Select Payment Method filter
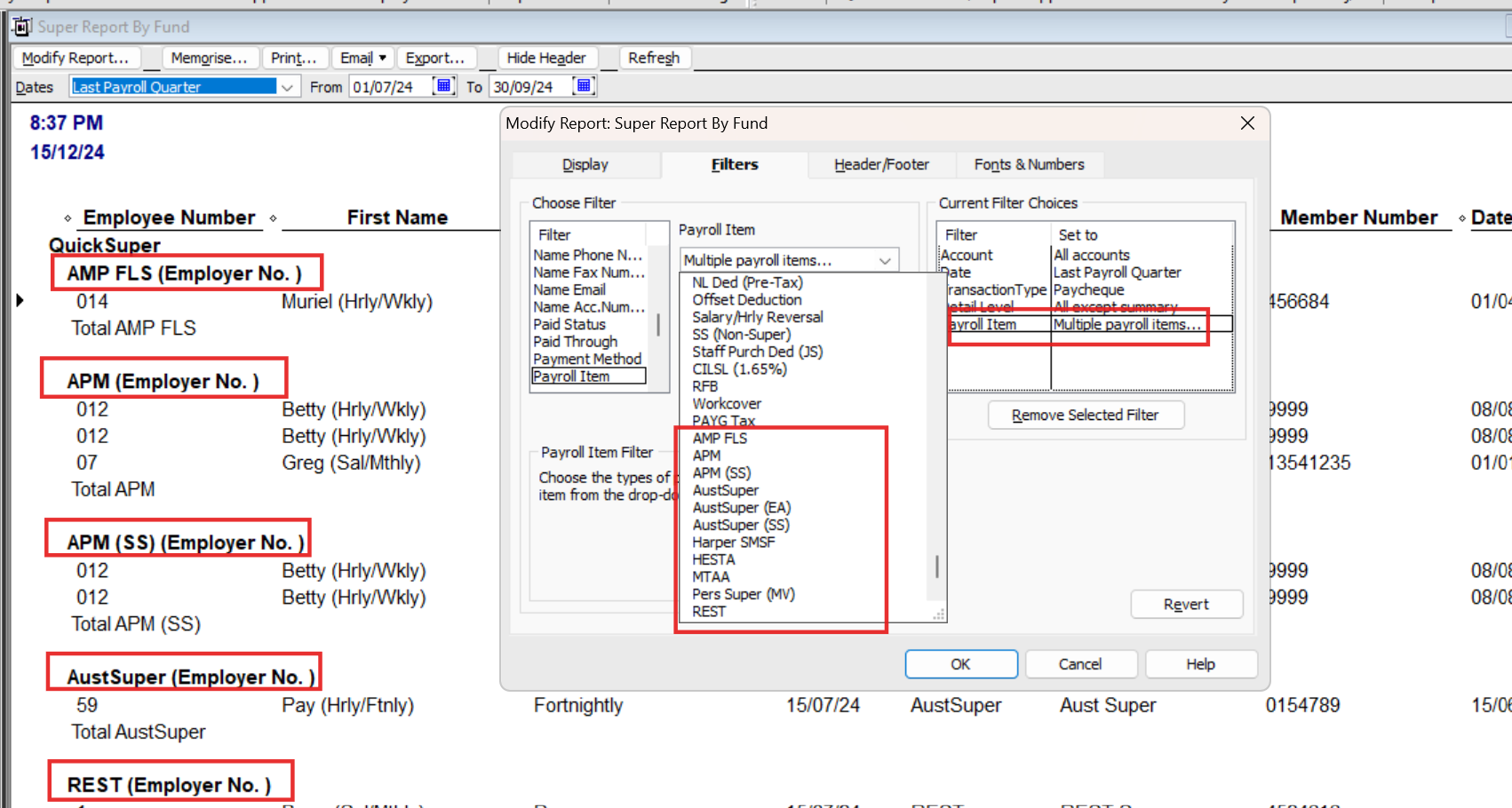1512x808 pixels. [587, 359]
